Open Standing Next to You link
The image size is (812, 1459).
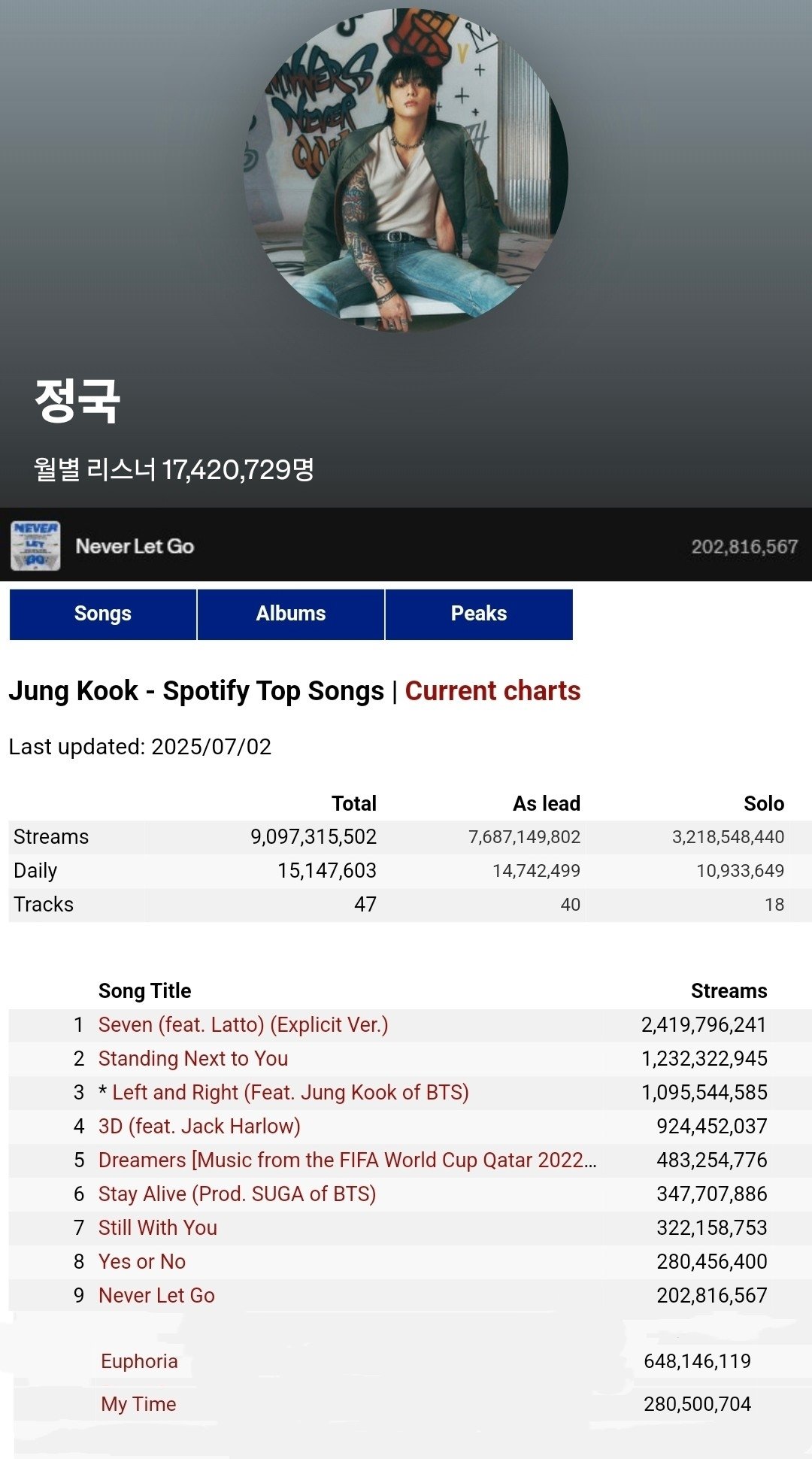point(193,1058)
